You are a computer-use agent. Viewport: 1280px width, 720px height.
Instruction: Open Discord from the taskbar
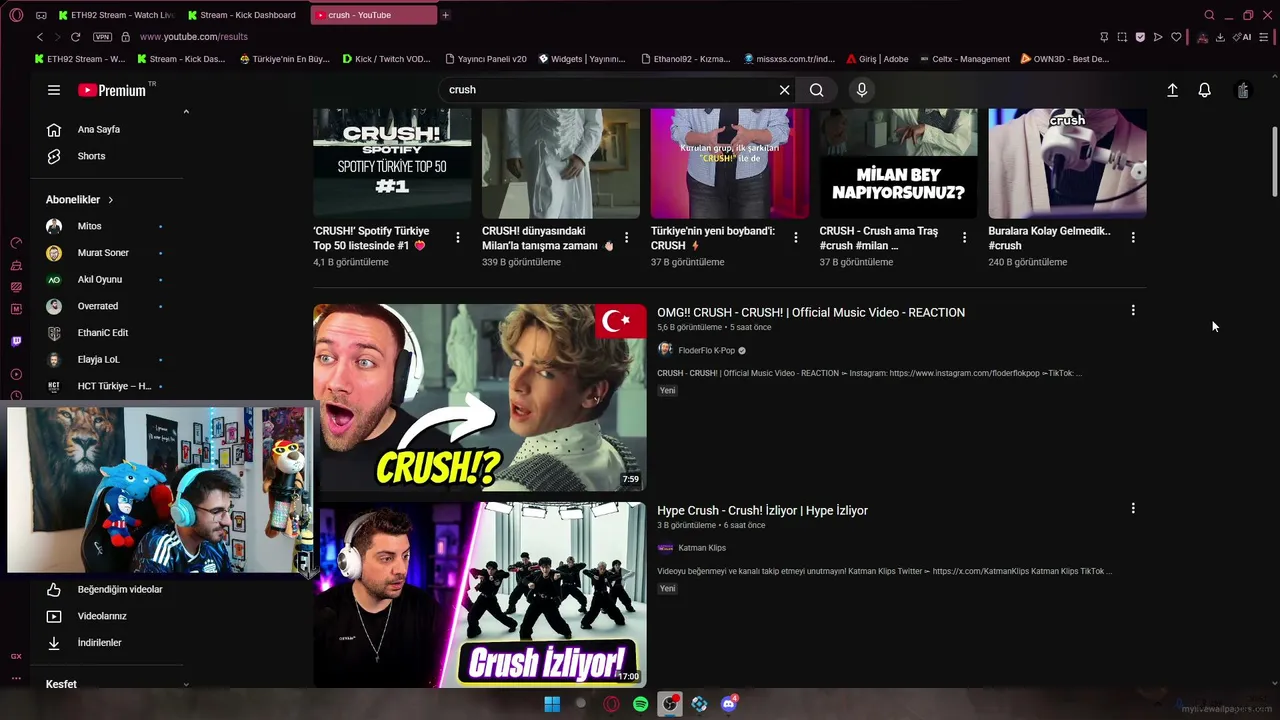coord(729,704)
